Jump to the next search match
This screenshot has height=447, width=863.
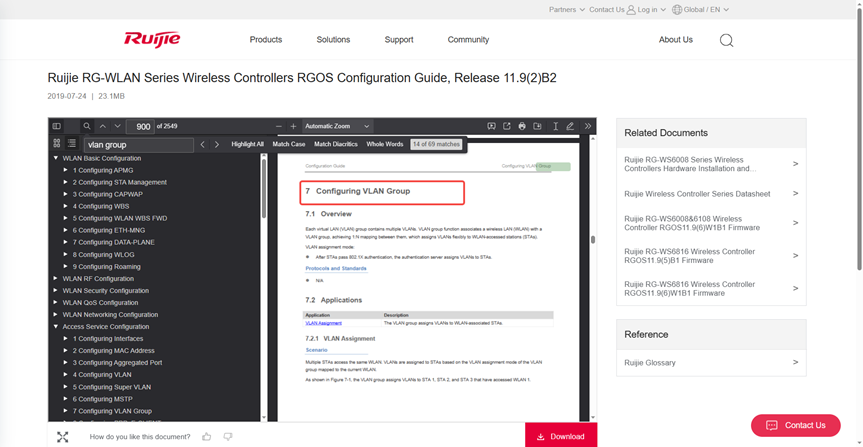(217, 144)
